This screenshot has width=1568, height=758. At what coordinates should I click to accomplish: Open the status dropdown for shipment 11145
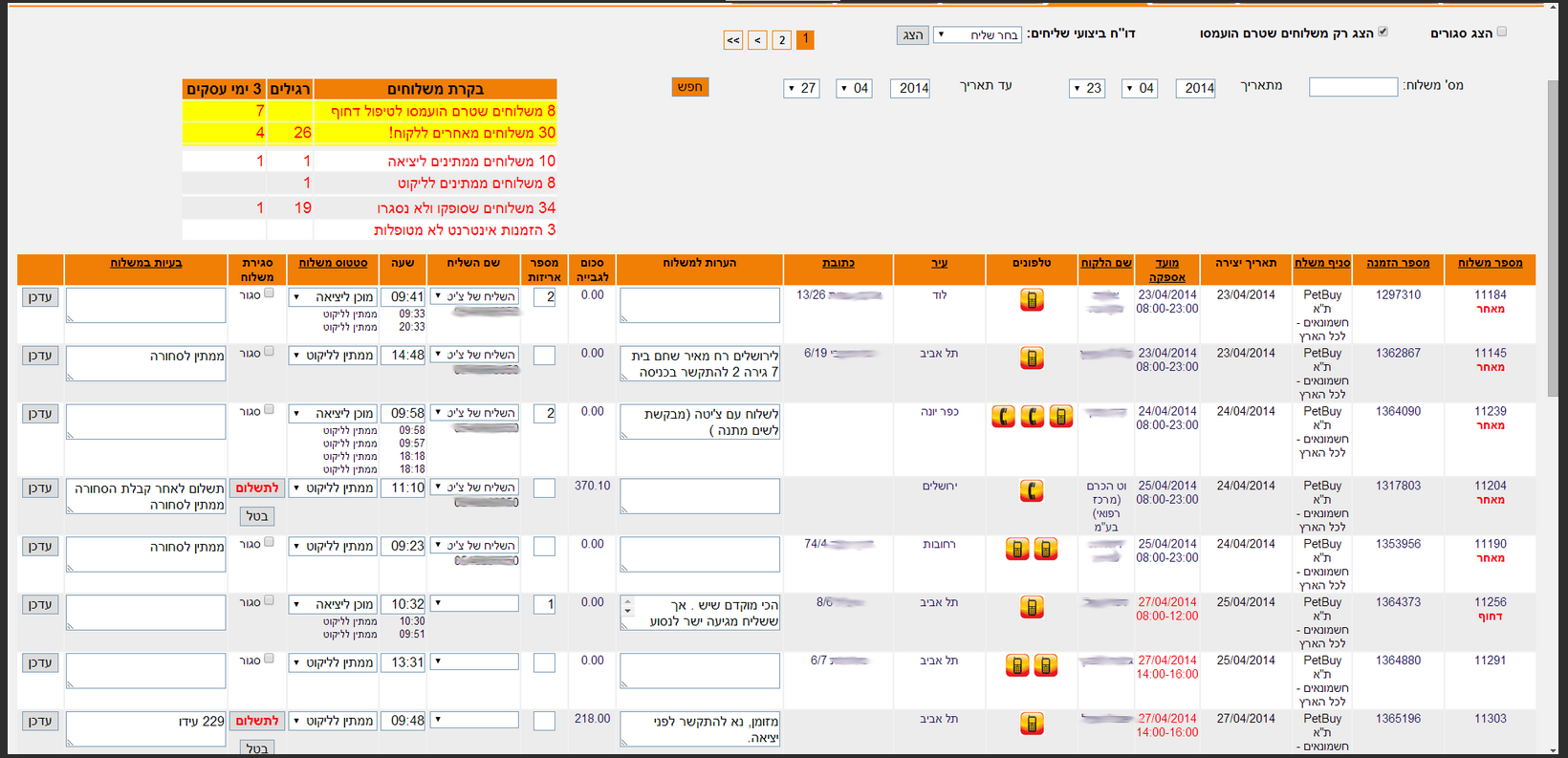332,356
